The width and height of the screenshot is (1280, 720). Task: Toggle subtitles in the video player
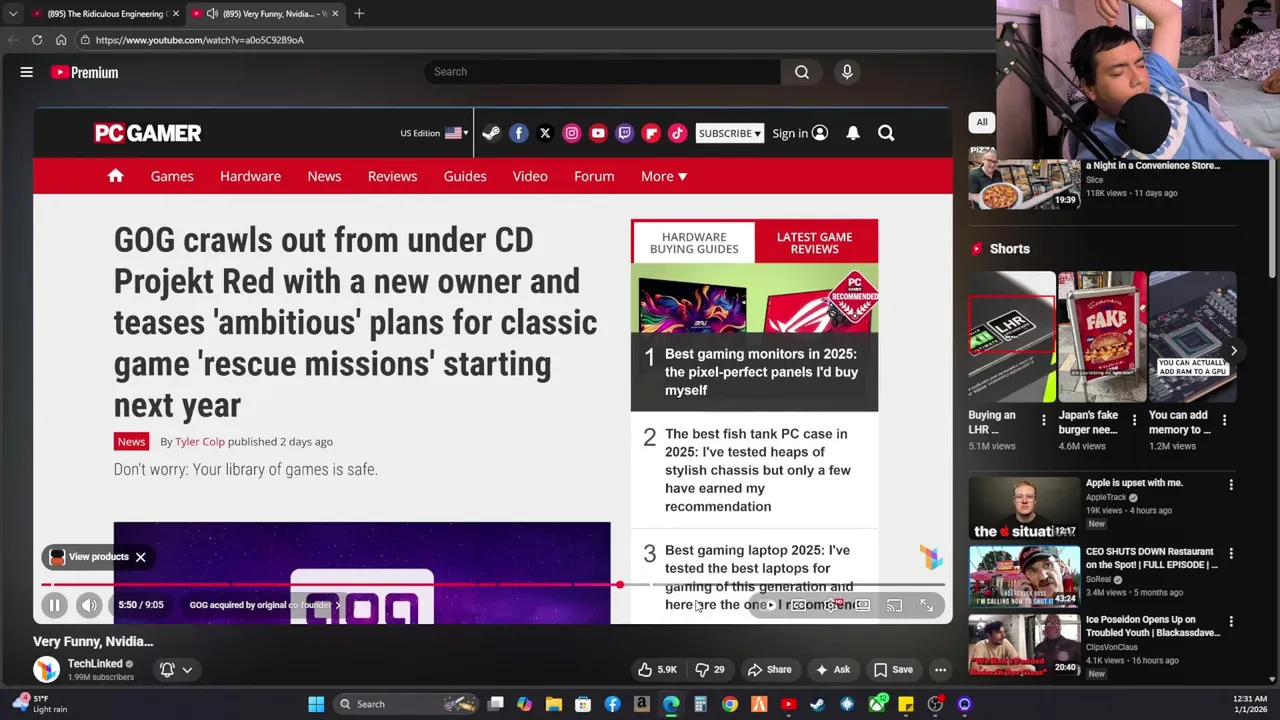pyautogui.click(x=799, y=605)
